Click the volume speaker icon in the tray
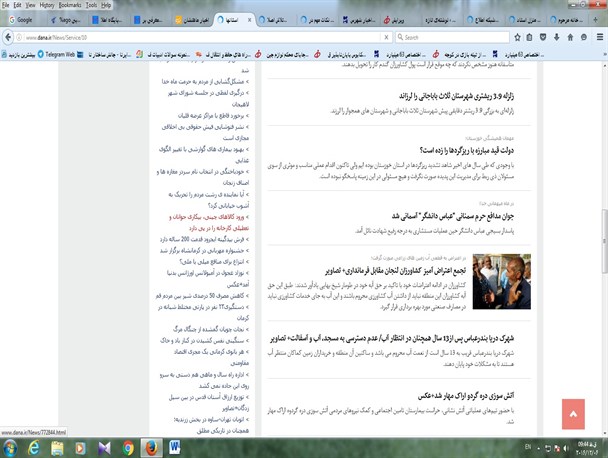 click(566, 448)
